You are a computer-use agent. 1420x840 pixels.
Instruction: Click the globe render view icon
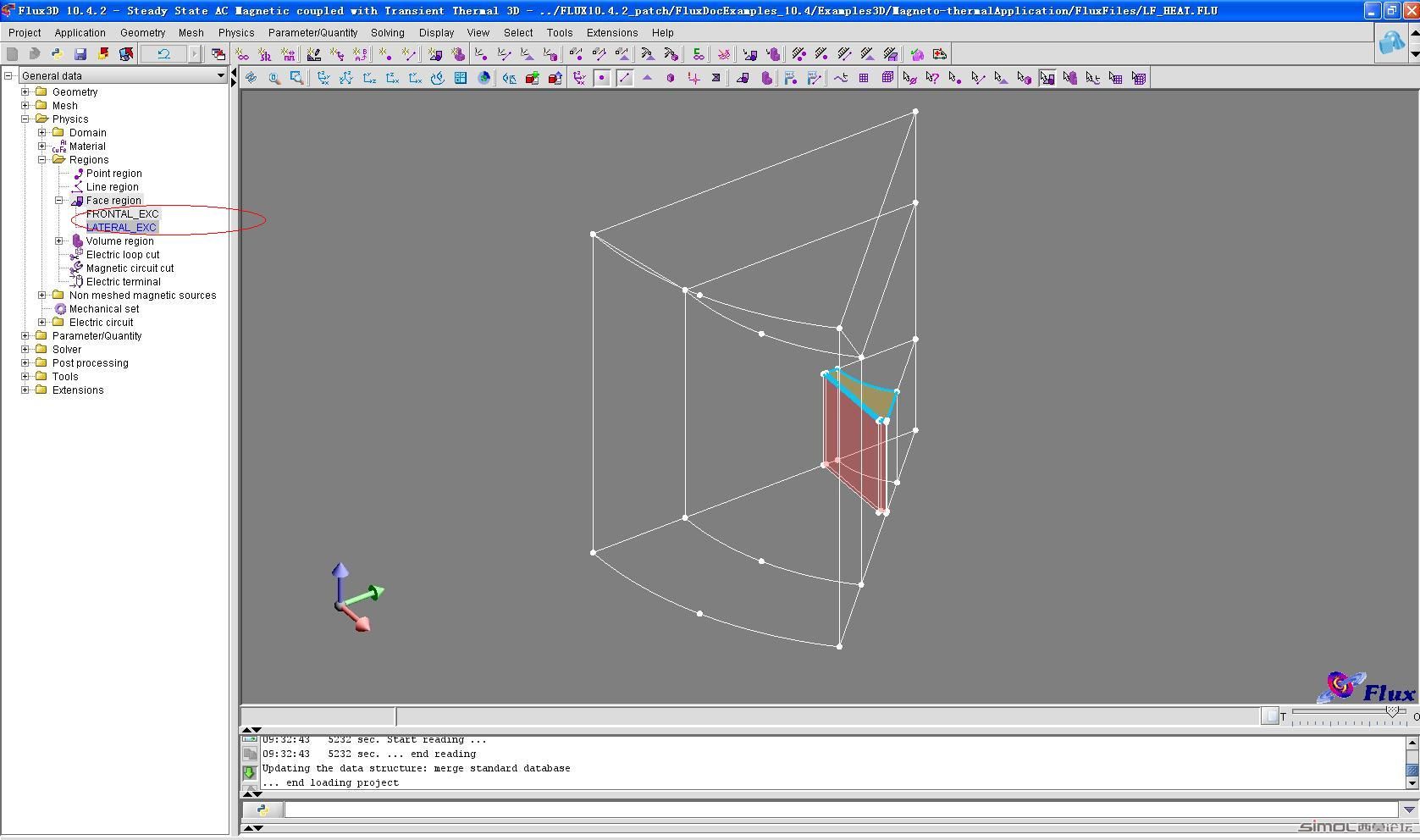point(484,78)
